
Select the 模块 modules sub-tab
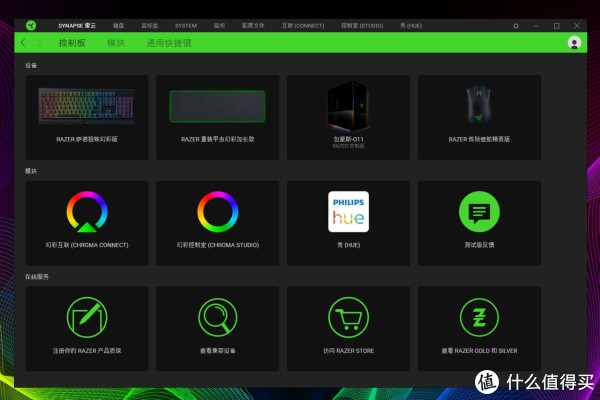tap(116, 43)
